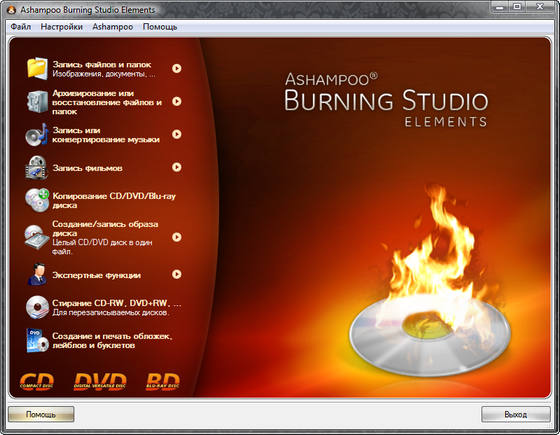This screenshot has height=435, width=560.
Task: Open the Файл menu
Action: click(x=21, y=27)
